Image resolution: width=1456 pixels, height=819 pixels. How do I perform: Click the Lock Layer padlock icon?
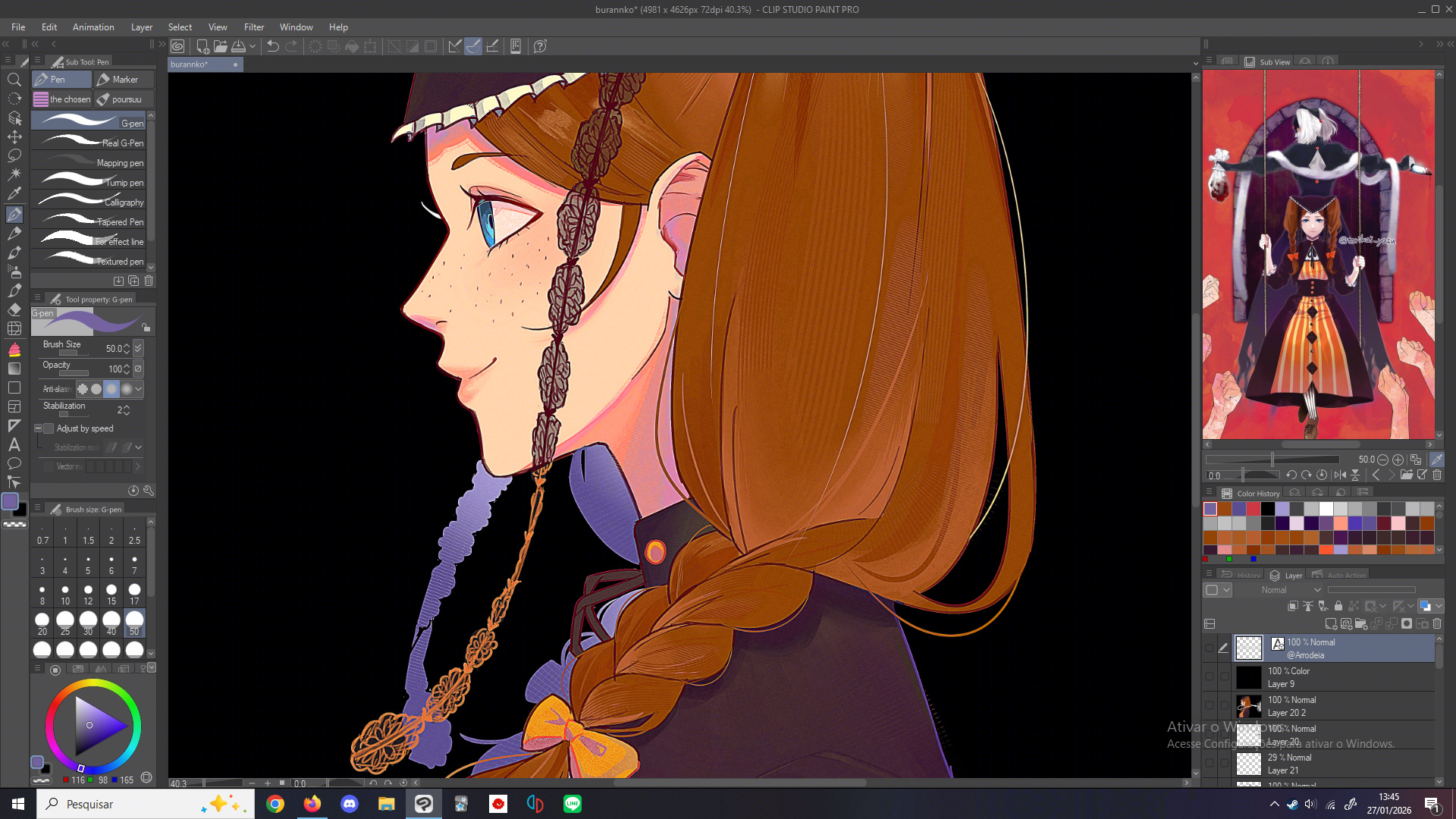point(1338,606)
